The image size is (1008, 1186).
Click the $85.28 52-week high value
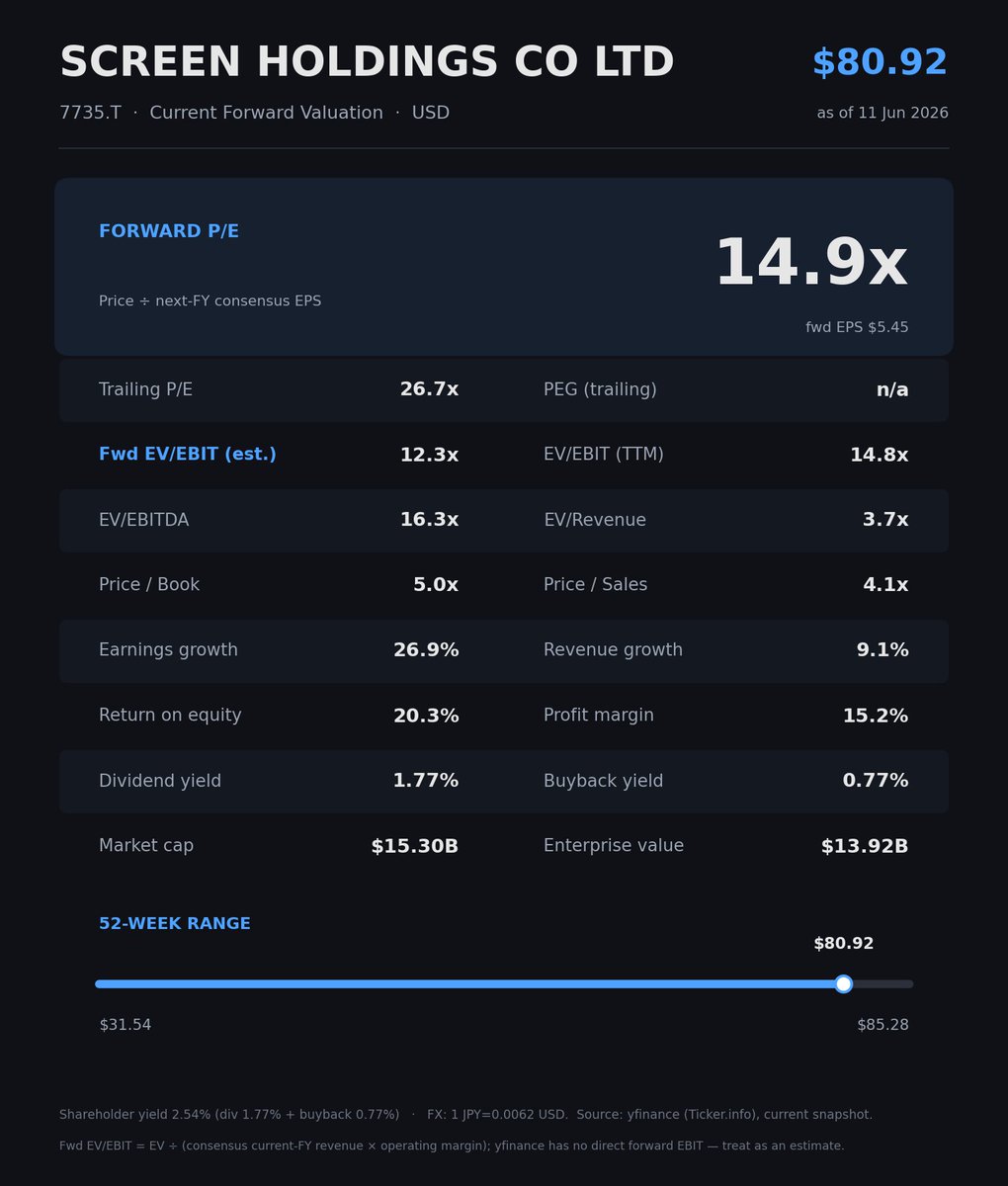pyautogui.click(x=882, y=1025)
